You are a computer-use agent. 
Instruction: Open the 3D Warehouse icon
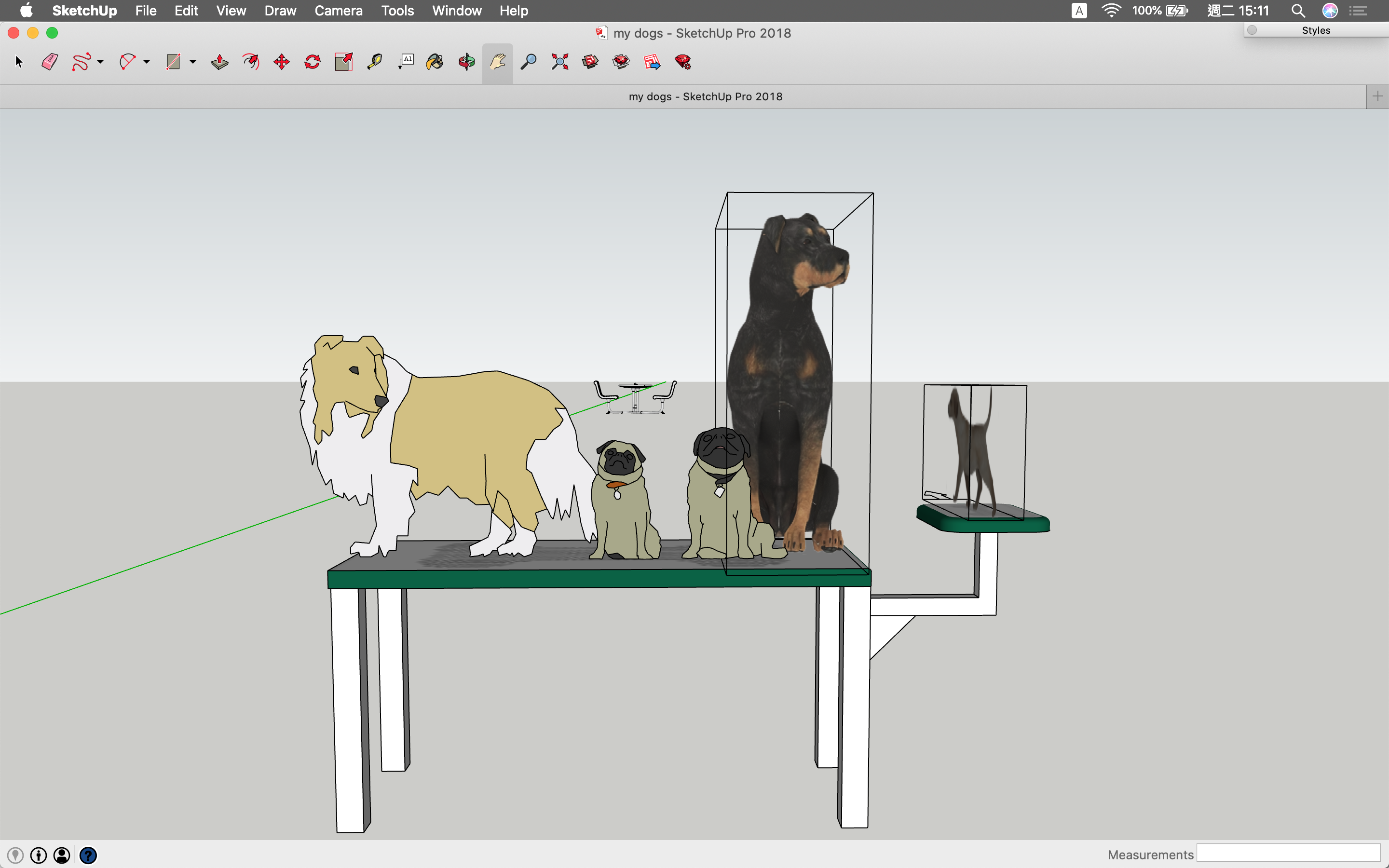click(x=590, y=61)
